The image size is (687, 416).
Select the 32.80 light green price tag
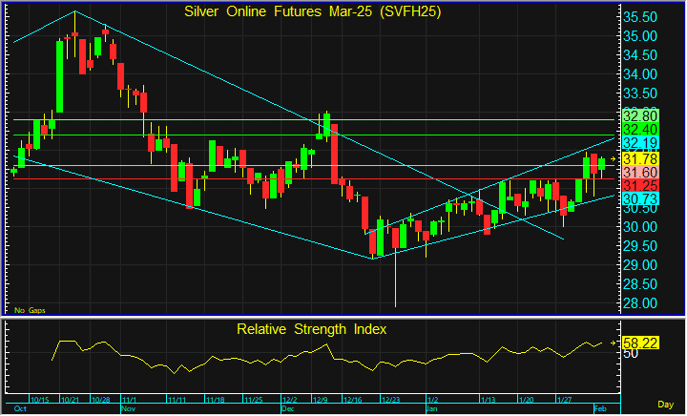click(x=641, y=116)
